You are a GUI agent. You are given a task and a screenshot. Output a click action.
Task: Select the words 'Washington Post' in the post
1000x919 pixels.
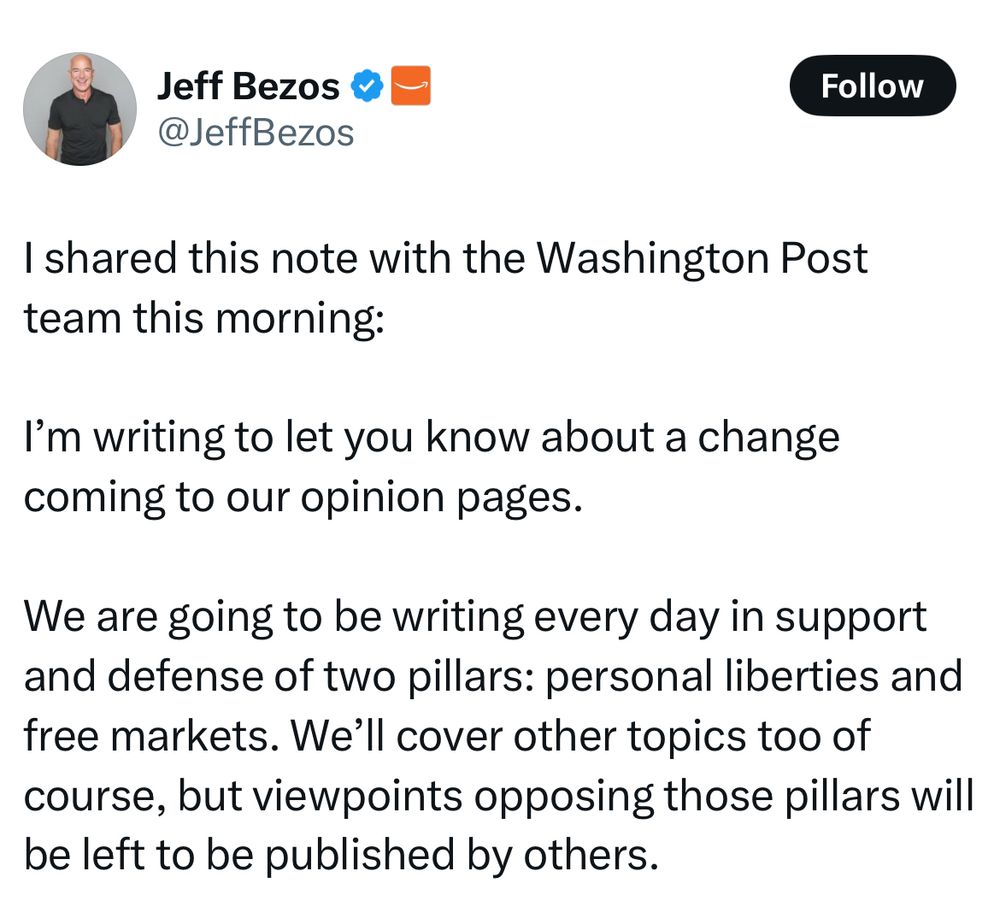pos(702,258)
